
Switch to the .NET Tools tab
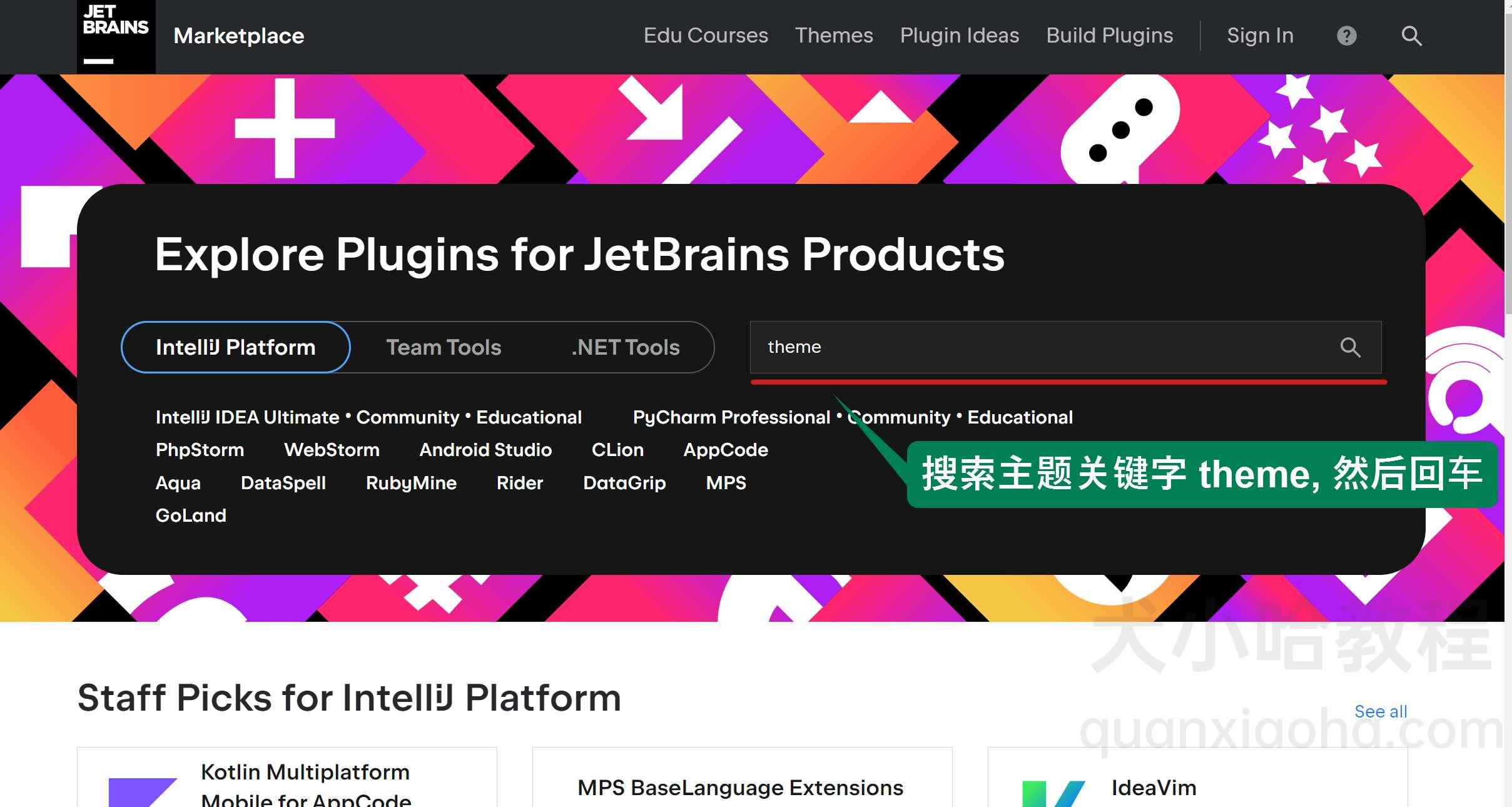tap(625, 347)
